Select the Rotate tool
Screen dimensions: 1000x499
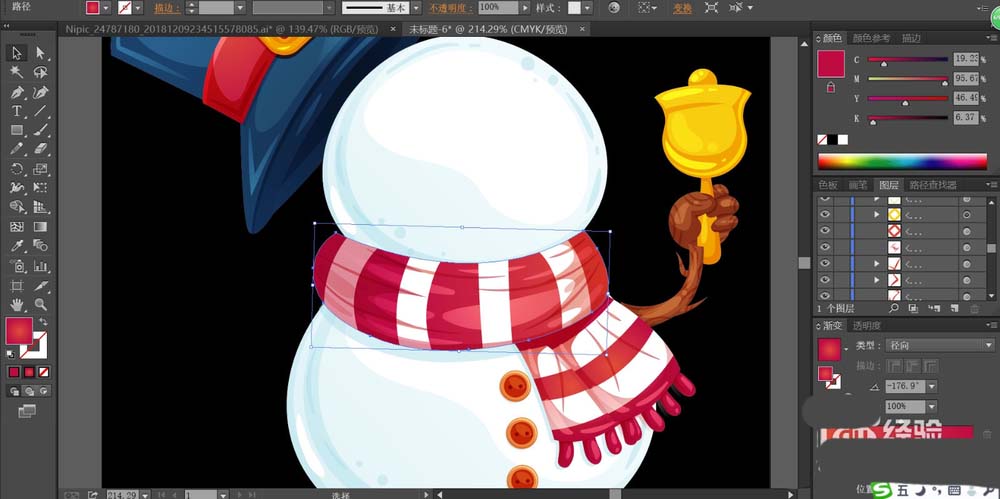click(x=17, y=169)
